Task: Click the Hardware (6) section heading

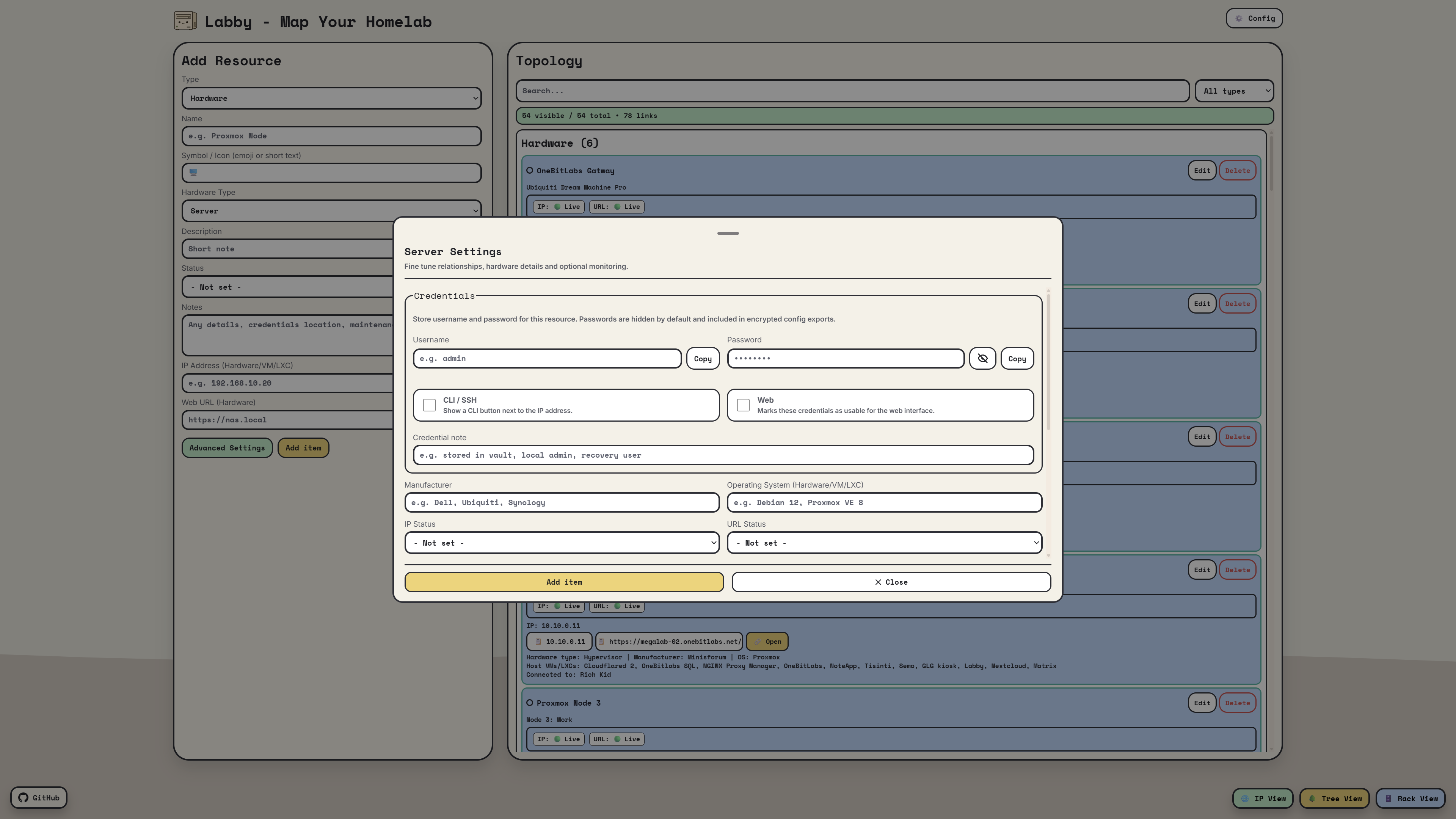Action: click(560, 143)
